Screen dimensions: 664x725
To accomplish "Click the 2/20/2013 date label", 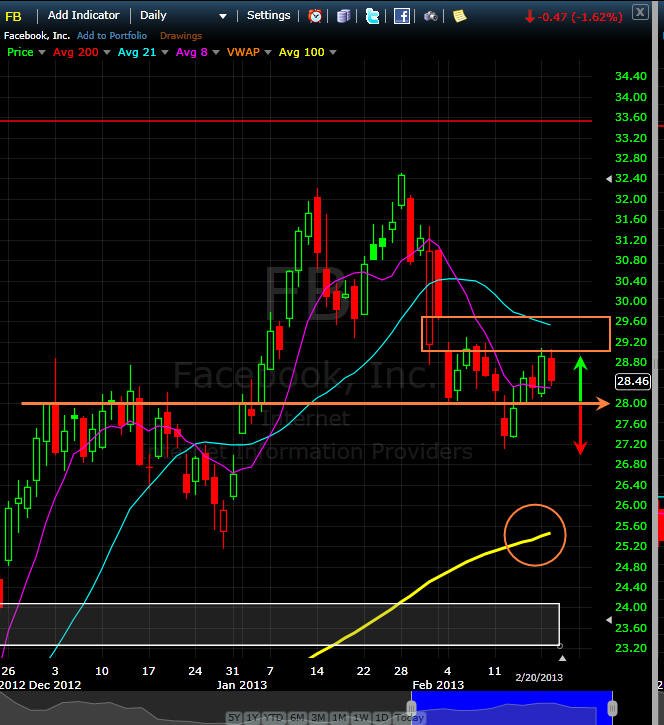I will 539,677.
